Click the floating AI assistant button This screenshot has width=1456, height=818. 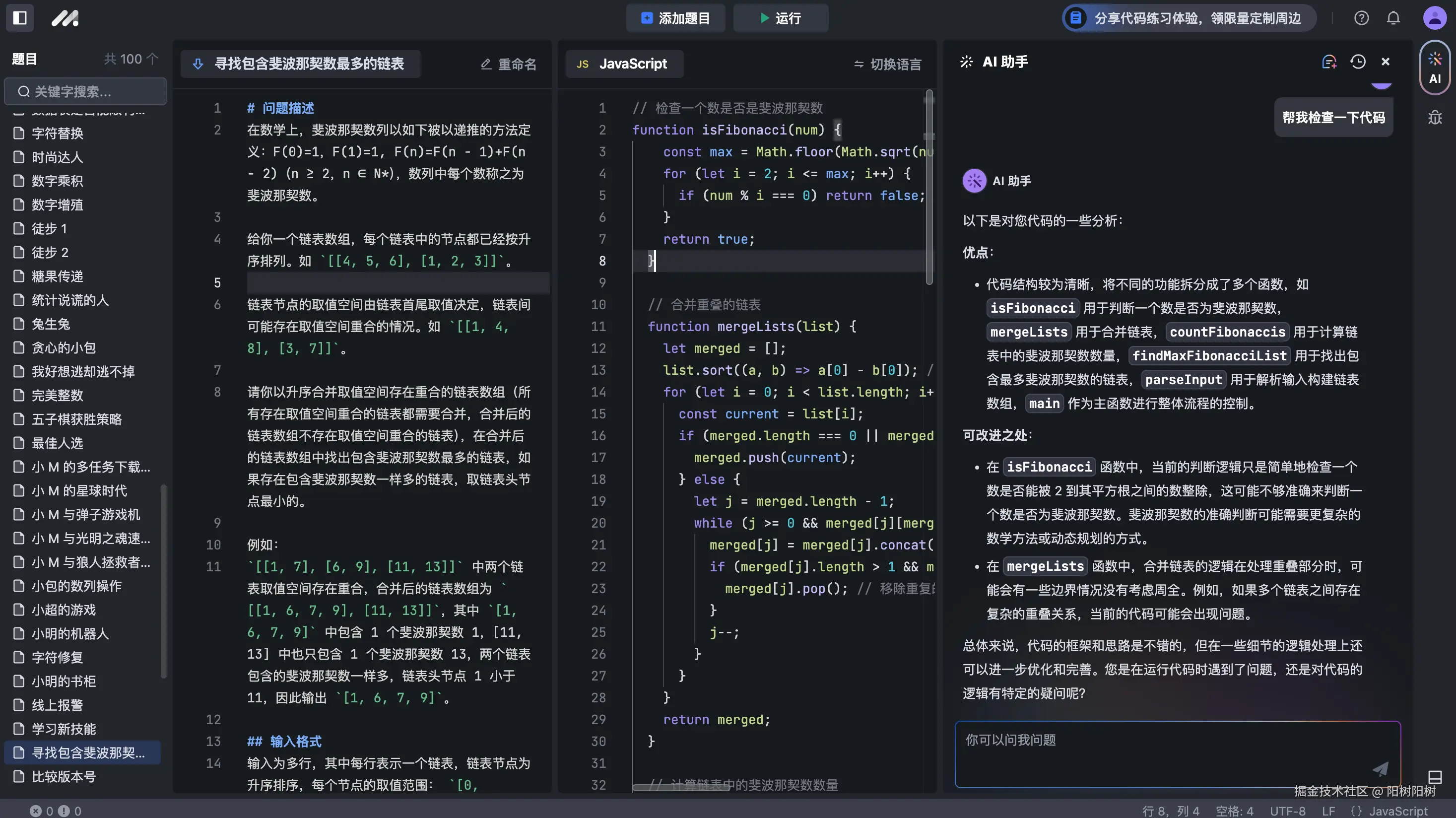(1435, 68)
